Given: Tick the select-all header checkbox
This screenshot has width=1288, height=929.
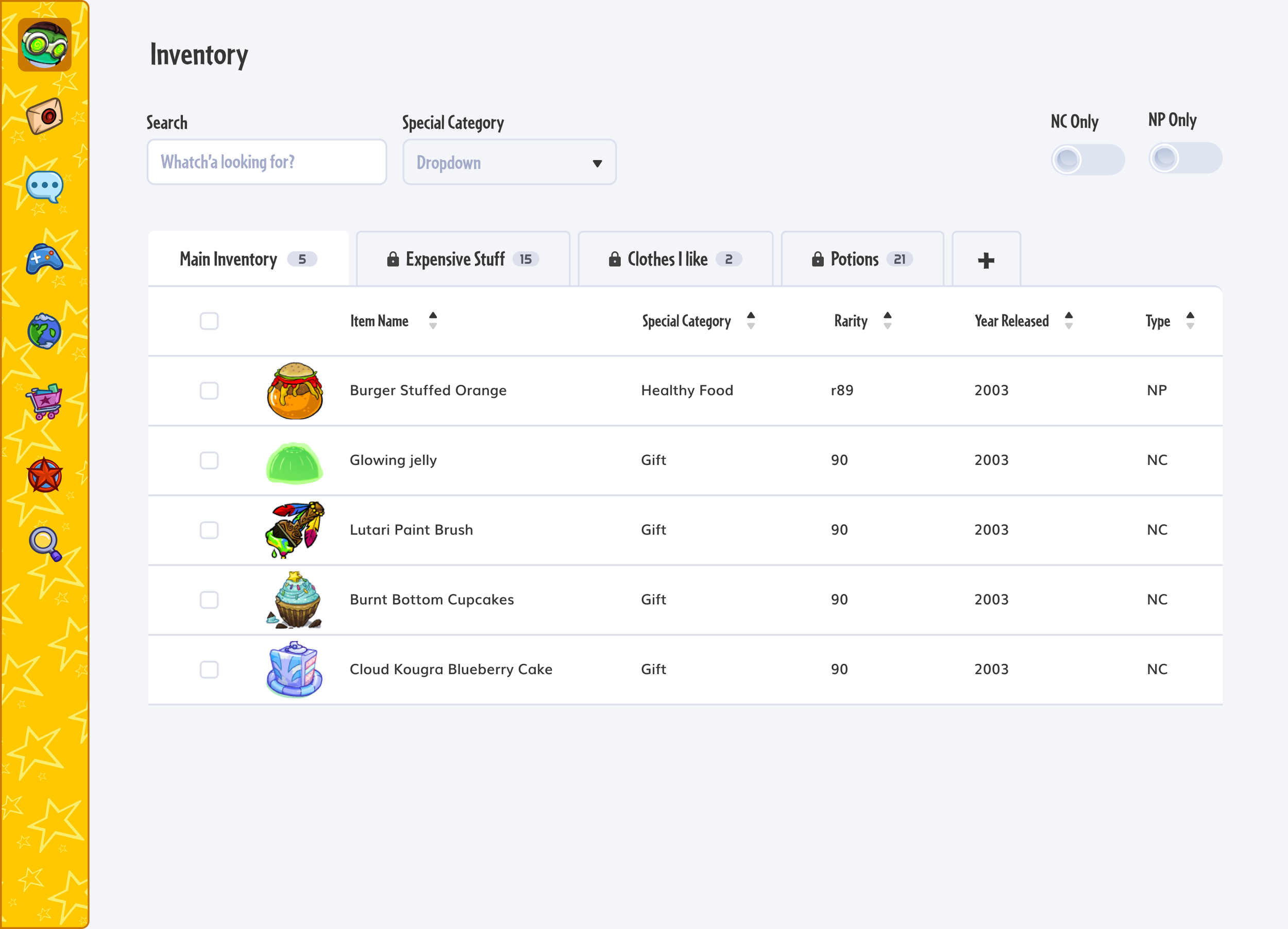Looking at the screenshot, I should [209, 321].
